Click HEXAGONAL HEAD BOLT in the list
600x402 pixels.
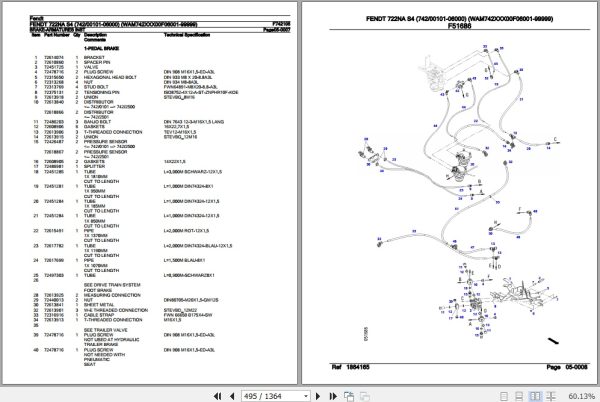(110, 77)
